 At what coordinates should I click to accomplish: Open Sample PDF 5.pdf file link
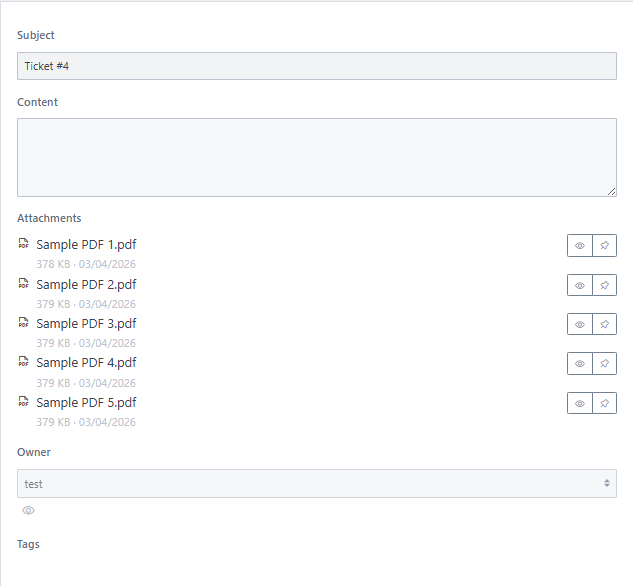point(86,403)
